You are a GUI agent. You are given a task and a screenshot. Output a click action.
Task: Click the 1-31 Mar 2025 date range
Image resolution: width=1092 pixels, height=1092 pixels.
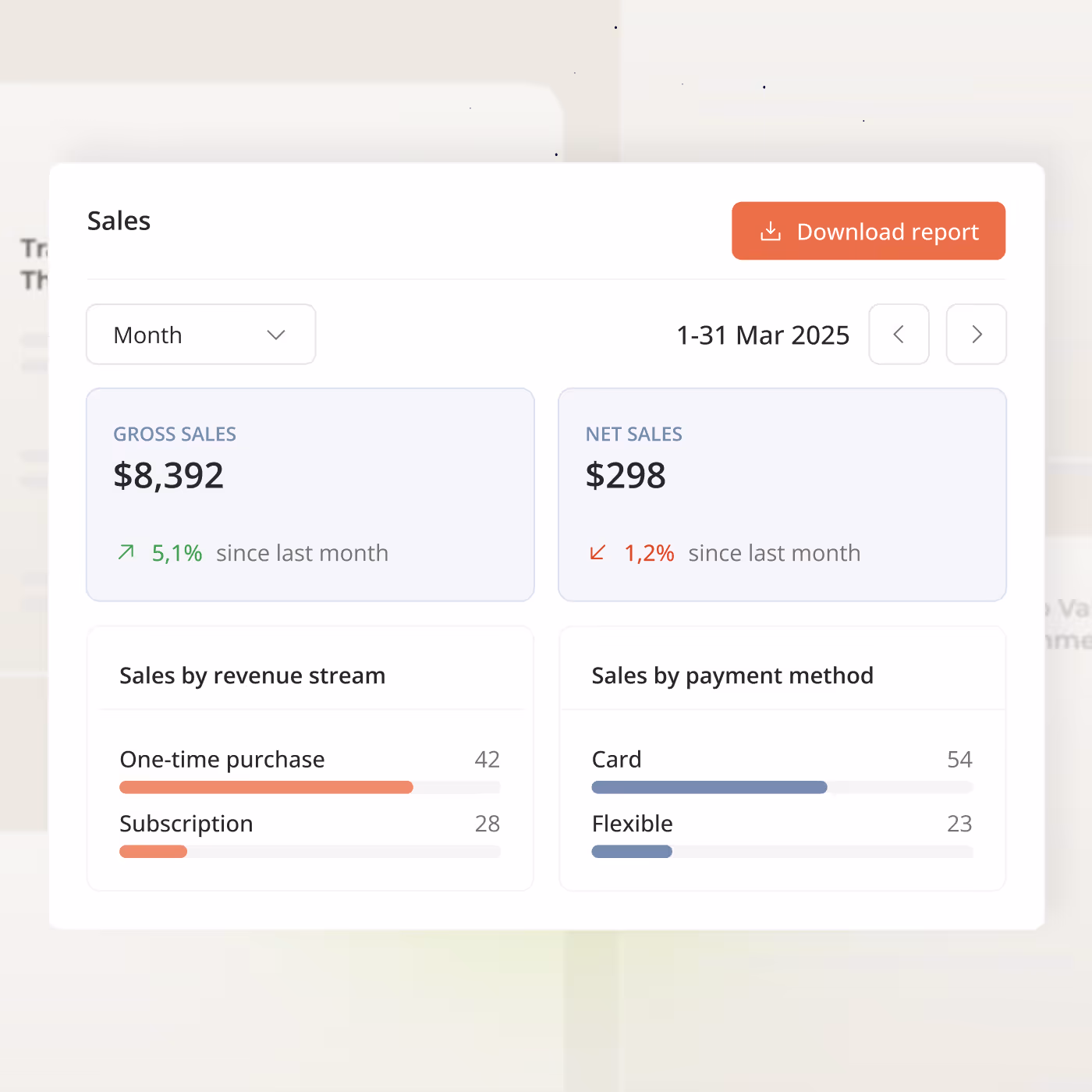point(763,335)
